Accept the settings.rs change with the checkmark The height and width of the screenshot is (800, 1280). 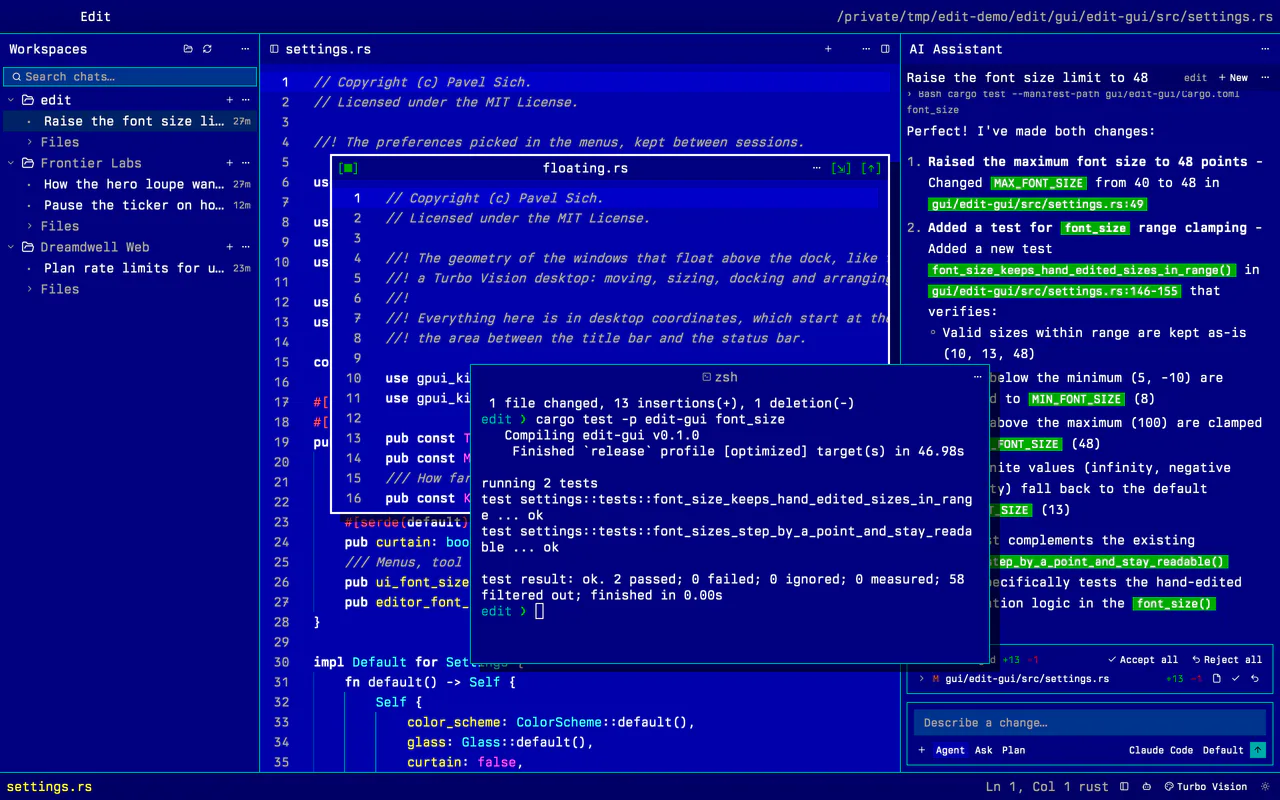click(1236, 679)
